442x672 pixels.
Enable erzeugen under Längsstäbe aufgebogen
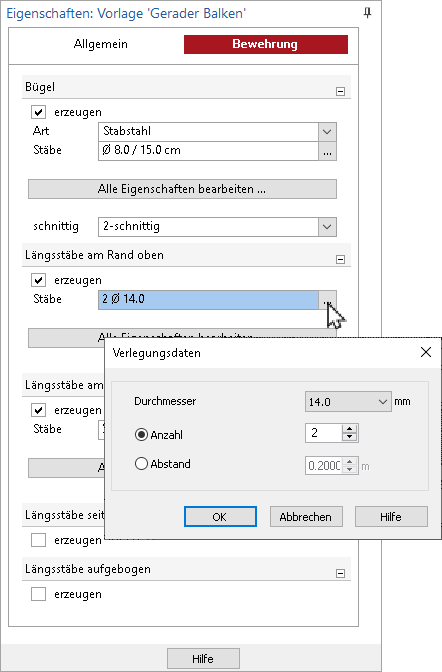pyautogui.click(x=39, y=594)
